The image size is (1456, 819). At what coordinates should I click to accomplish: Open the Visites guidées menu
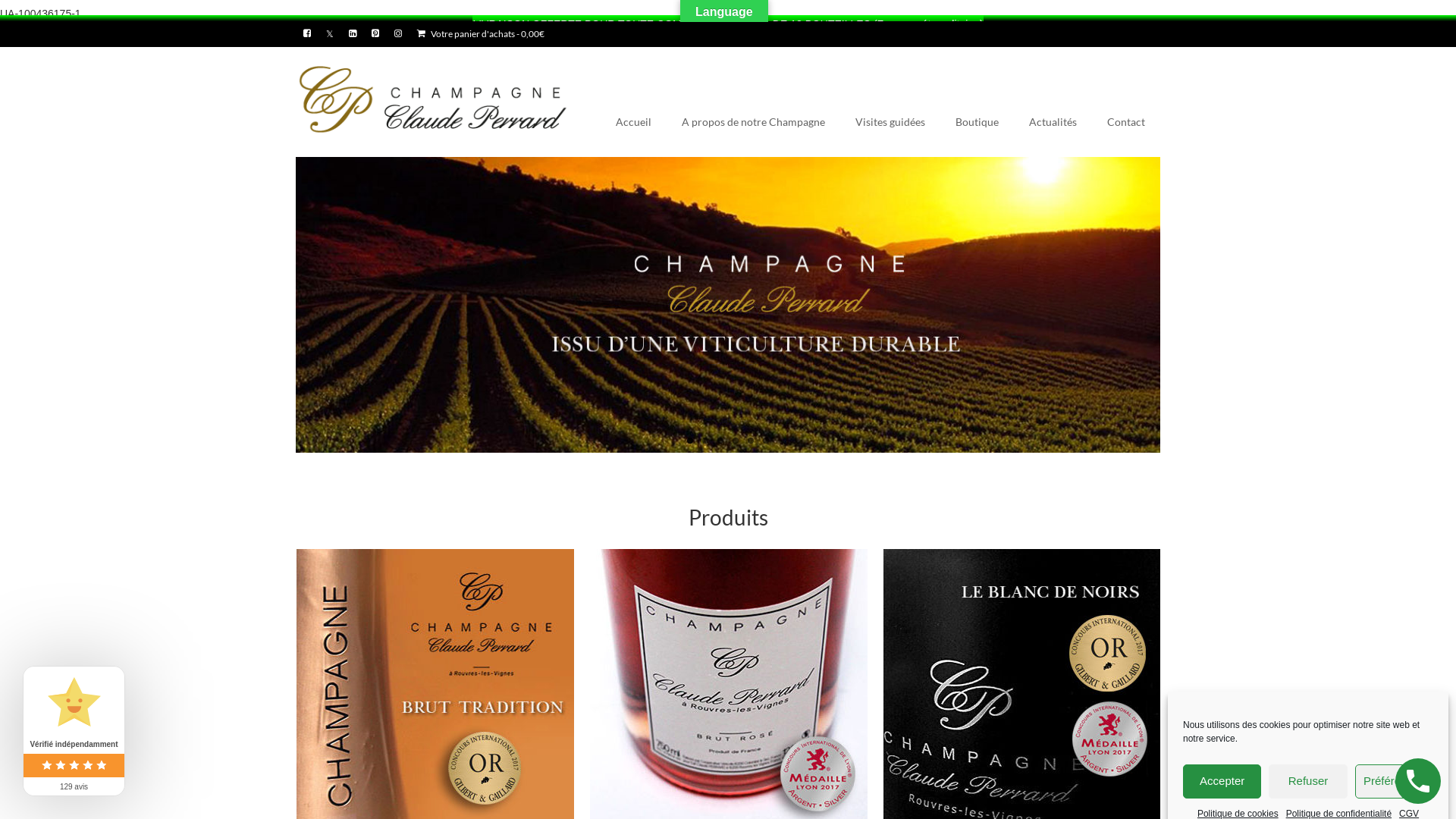890,122
